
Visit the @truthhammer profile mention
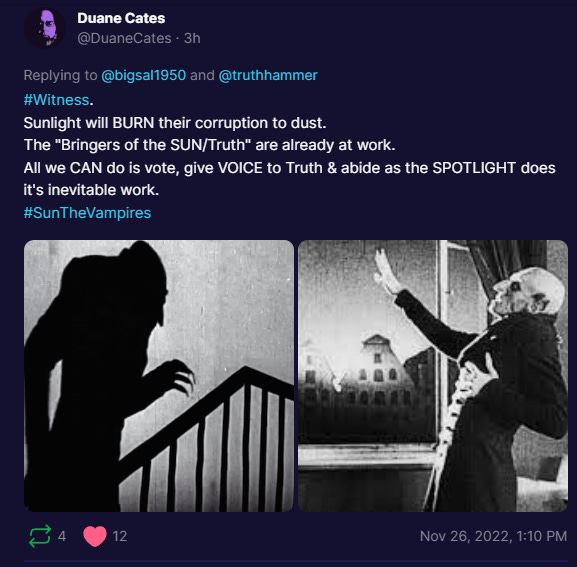coord(268,75)
